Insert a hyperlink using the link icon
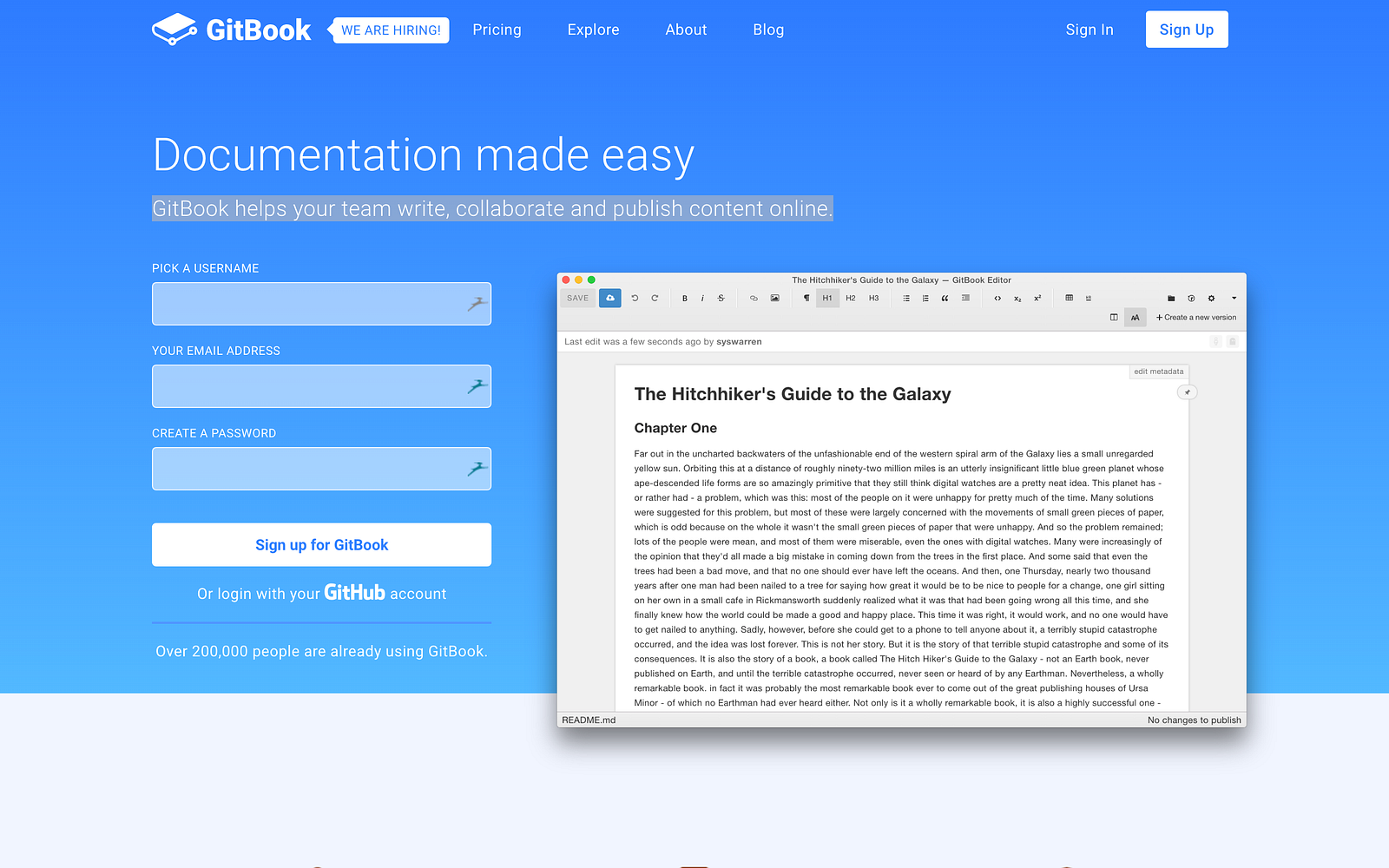The width and height of the screenshot is (1389, 868). pyautogui.click(x=754, y=299)
